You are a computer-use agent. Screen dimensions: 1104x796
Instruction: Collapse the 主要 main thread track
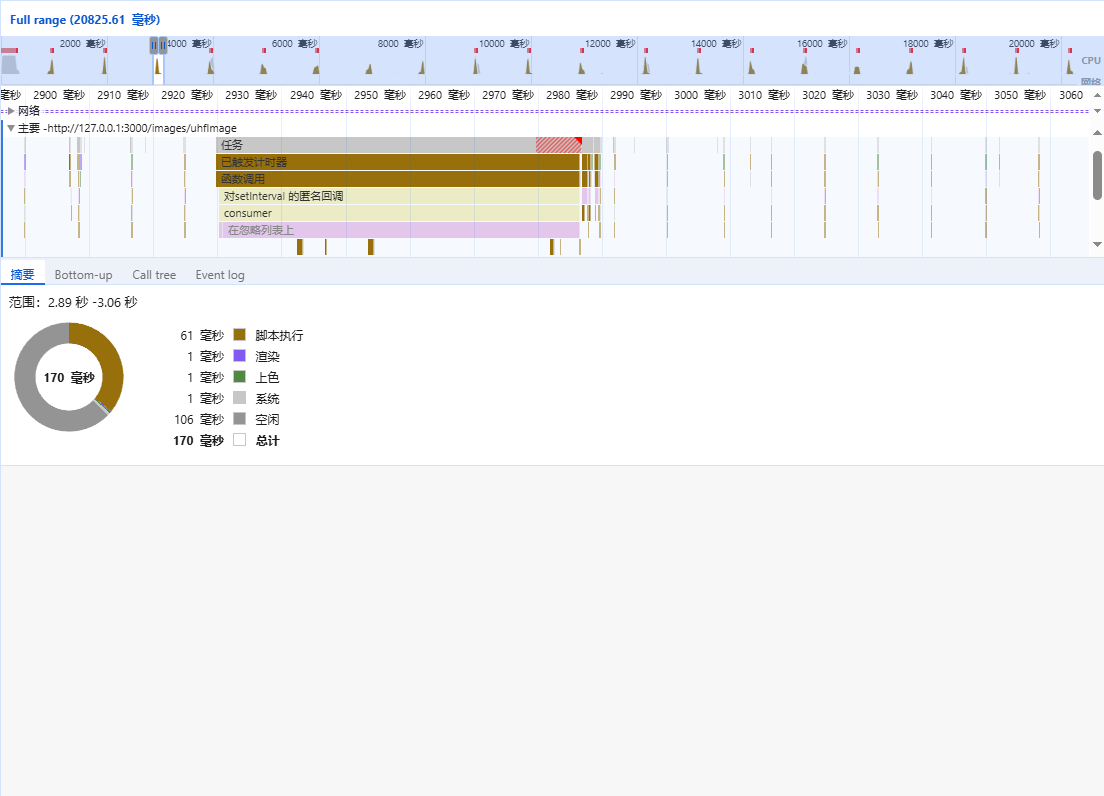11,128
